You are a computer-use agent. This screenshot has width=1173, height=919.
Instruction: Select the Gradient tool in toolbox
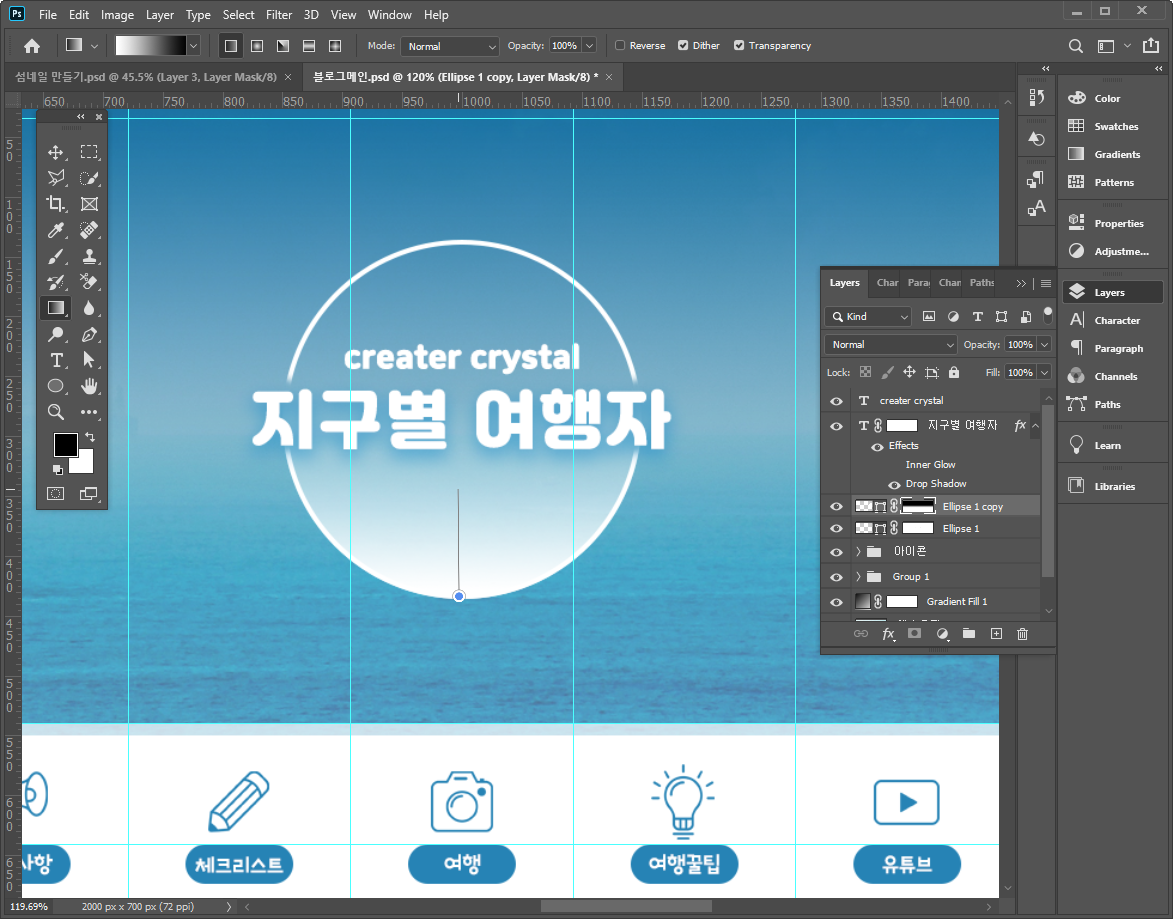click(56, 308)
